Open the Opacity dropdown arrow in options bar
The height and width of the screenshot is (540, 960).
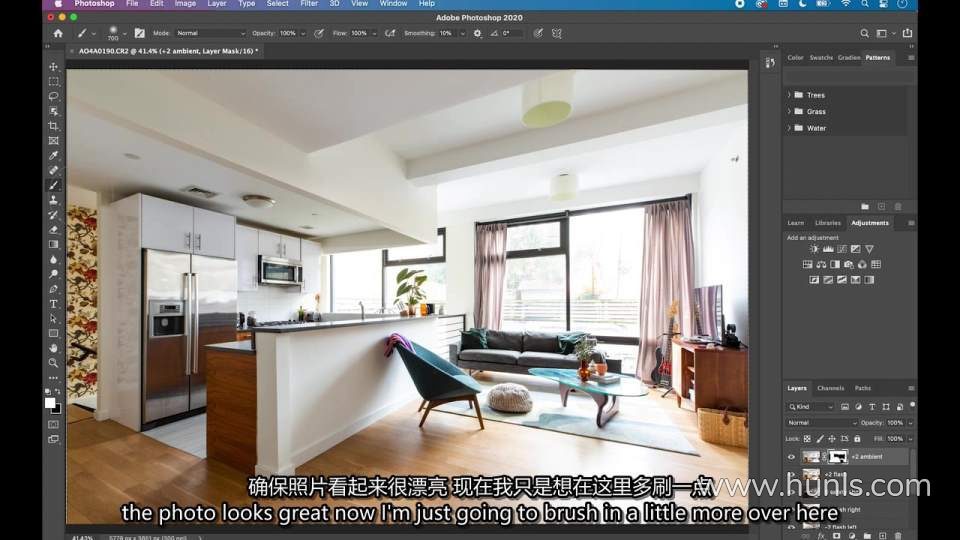click(303, 34)
